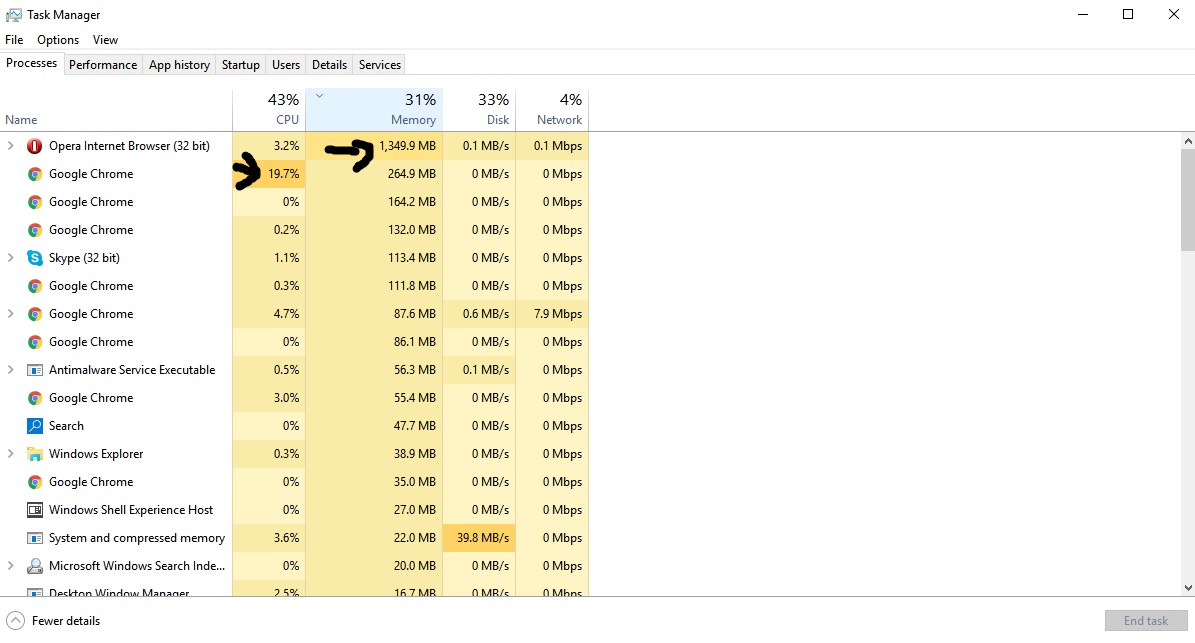Click Chrome icon in the 164.2 MB row

point(34,202)
